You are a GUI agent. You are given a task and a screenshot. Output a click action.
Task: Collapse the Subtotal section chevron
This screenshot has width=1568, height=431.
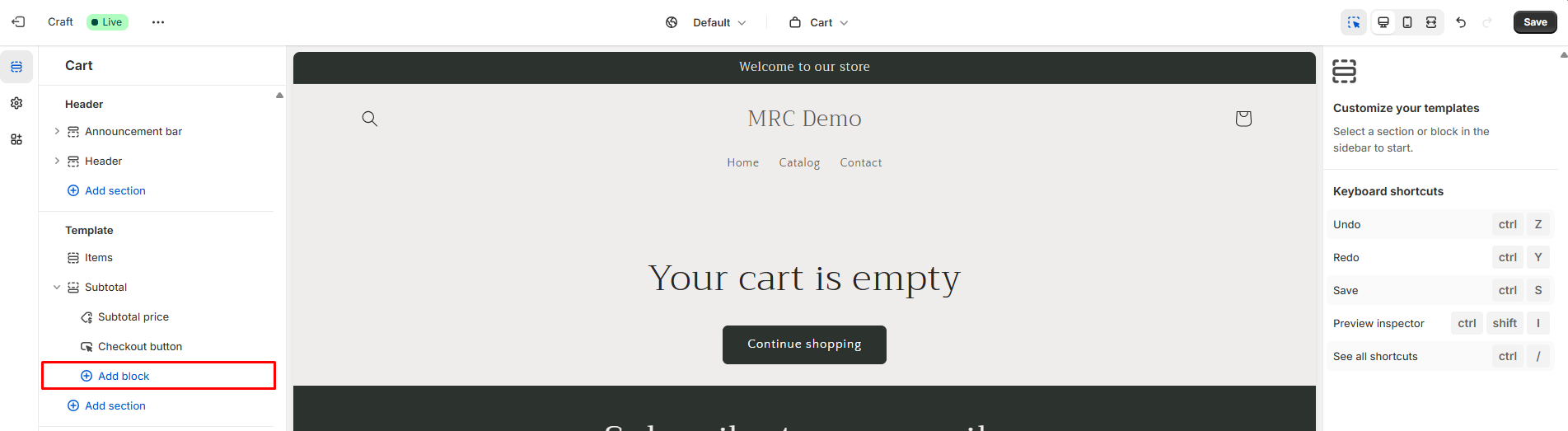57,287
